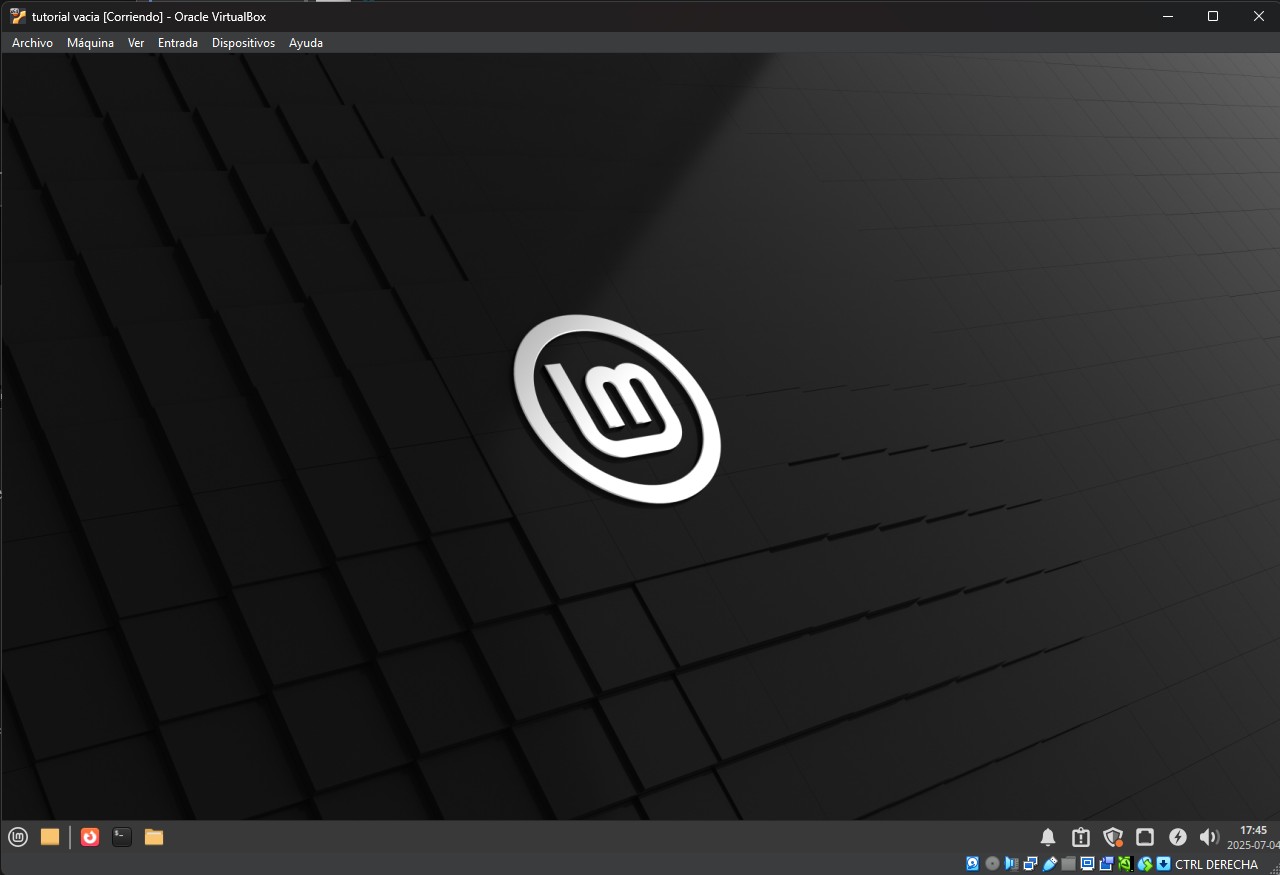Launch the Firefox browser from panel
This screenshot has width=1280, height=875.
pos(90,837)
